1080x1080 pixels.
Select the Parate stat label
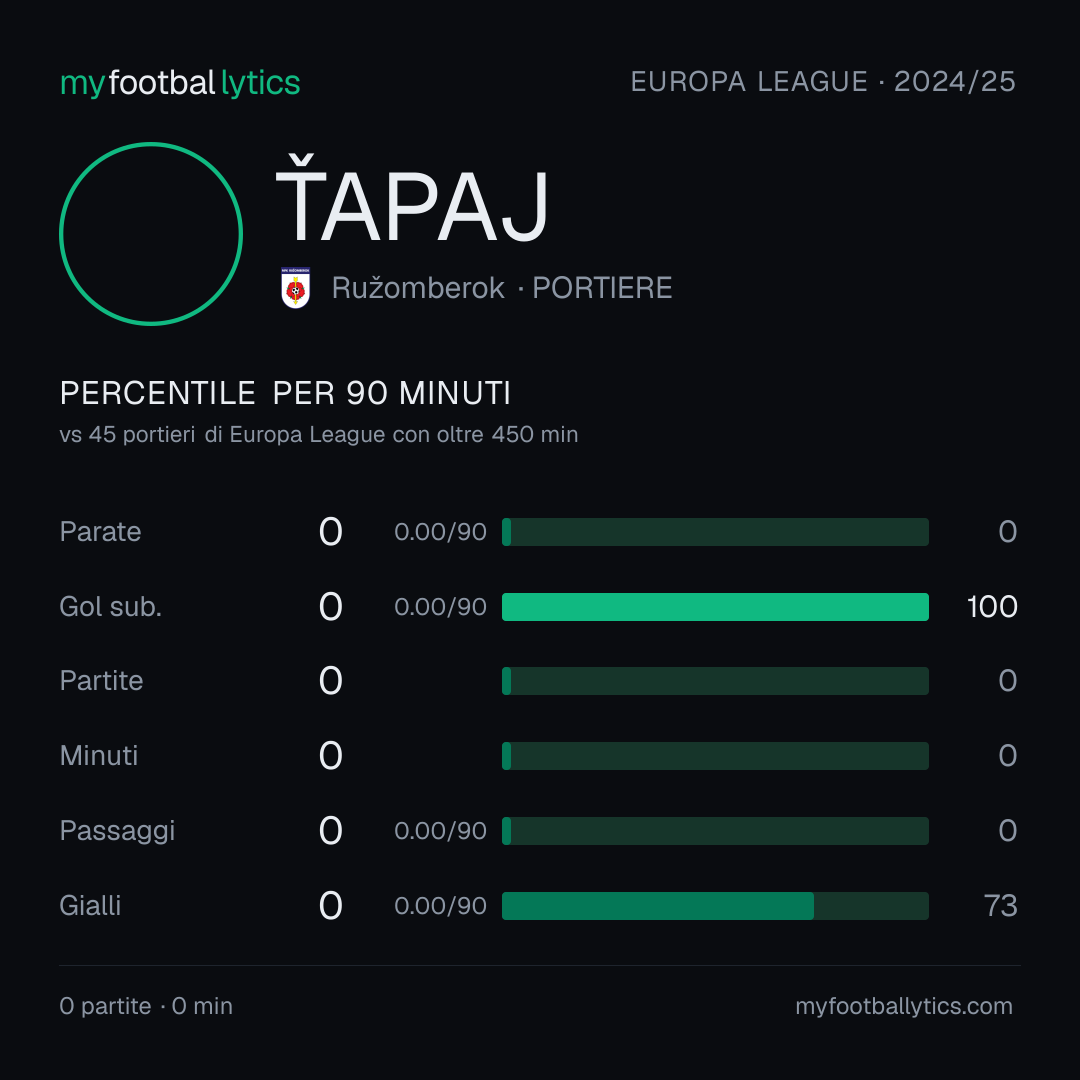coord(101,532)
